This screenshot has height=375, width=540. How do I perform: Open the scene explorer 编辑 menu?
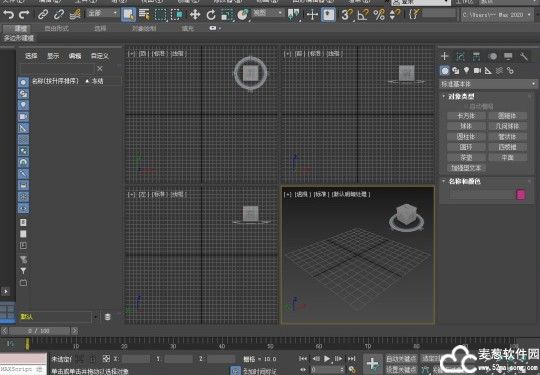[x=75, y=56]
